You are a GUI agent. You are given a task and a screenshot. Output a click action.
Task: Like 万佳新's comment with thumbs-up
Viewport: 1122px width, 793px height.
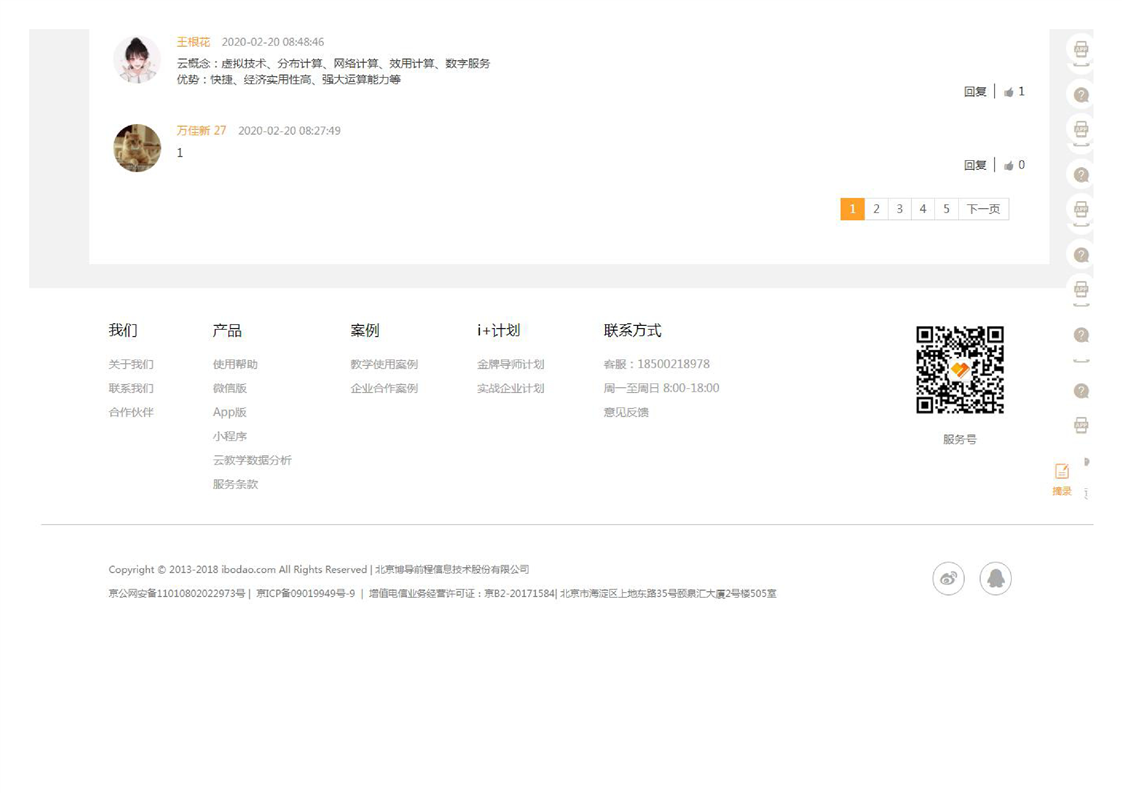coord(1009,166)
